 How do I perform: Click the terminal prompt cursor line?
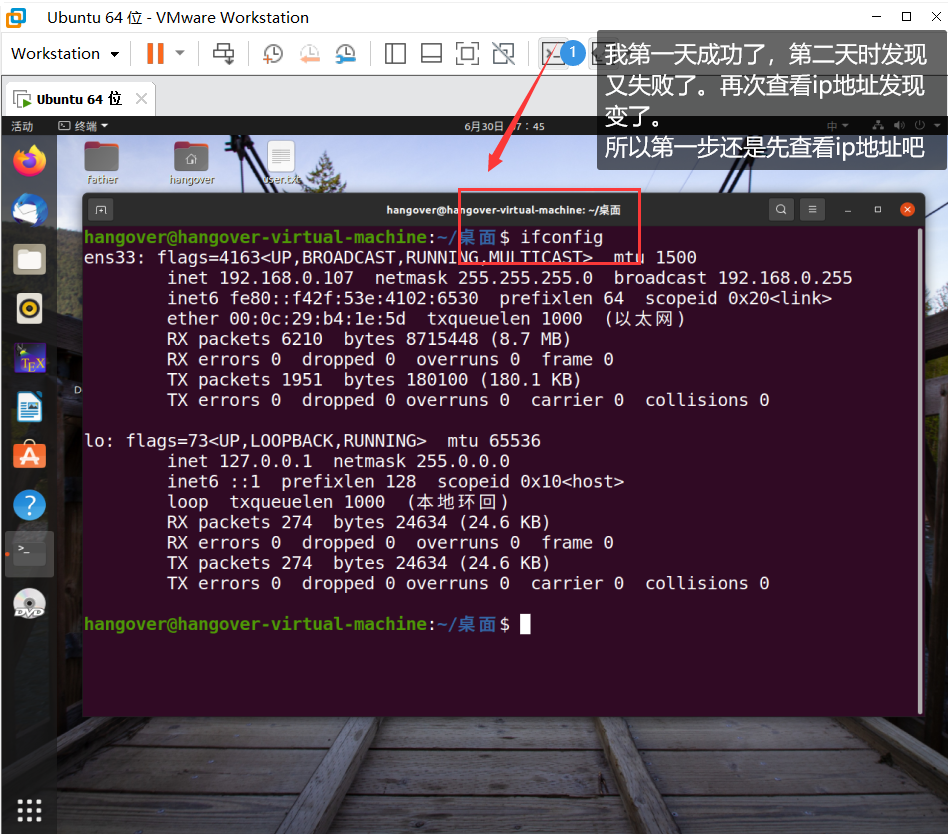point(307,624)
